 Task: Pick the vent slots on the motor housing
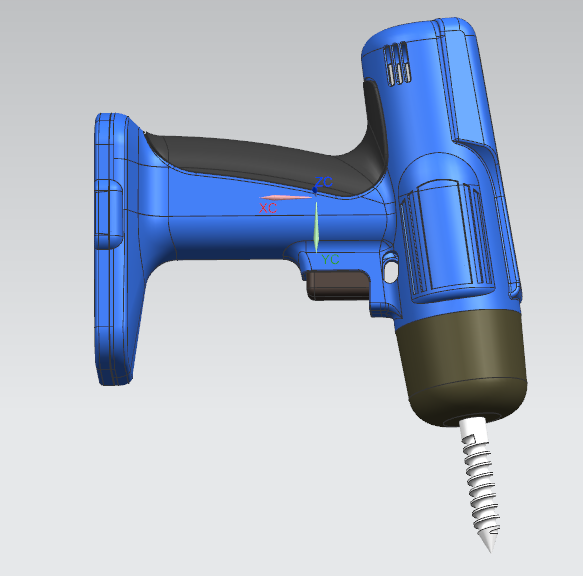click(x=397, y=64)
